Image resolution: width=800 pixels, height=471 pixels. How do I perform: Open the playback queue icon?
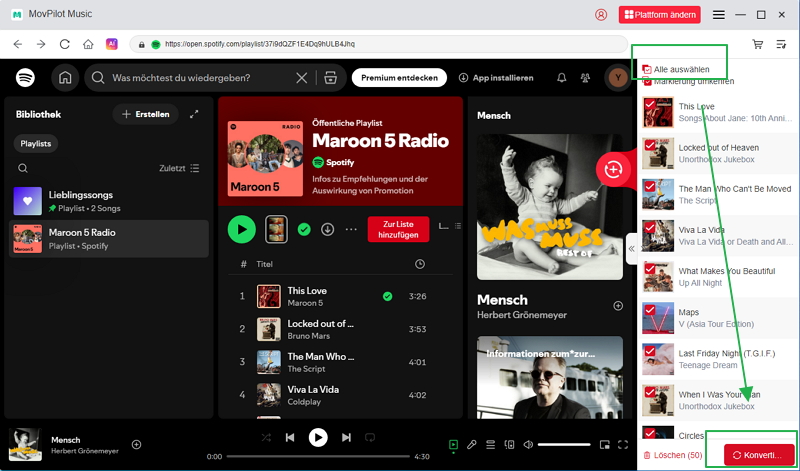490,444
